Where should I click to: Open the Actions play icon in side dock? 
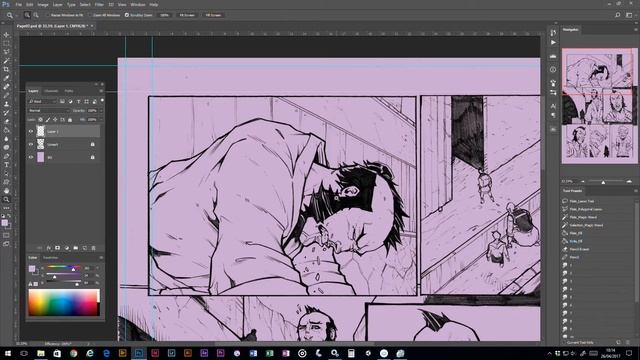pos(553,42)
